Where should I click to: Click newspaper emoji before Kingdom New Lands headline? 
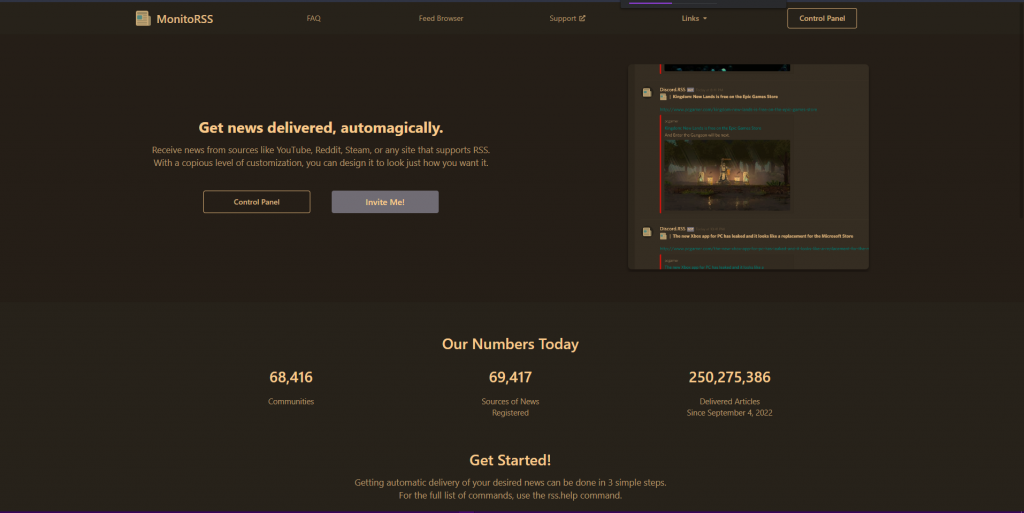[663, 97]
